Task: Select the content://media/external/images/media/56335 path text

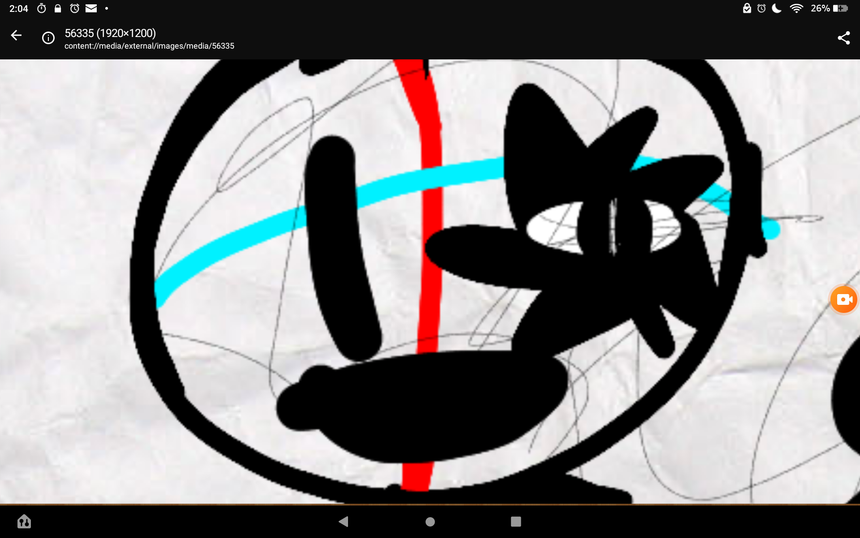Action: tap(149, 46)
